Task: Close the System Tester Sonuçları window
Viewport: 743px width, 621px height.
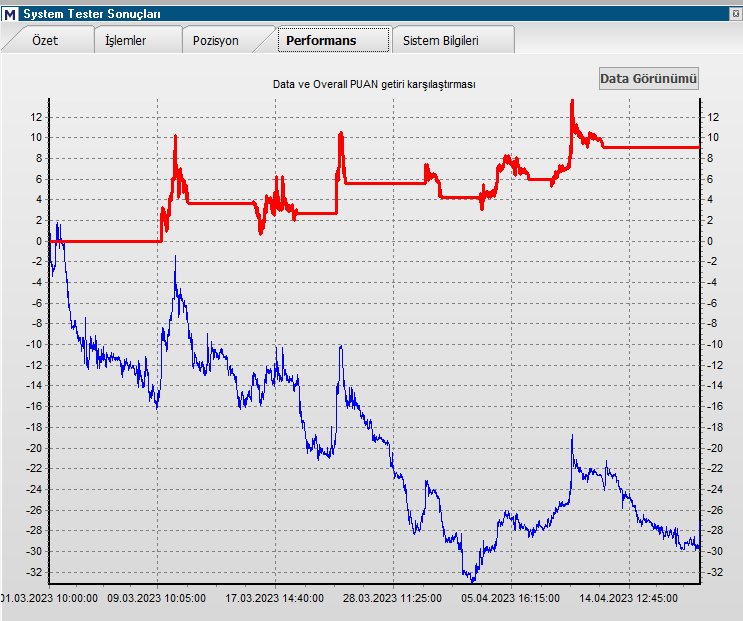Action: point(736,14)
